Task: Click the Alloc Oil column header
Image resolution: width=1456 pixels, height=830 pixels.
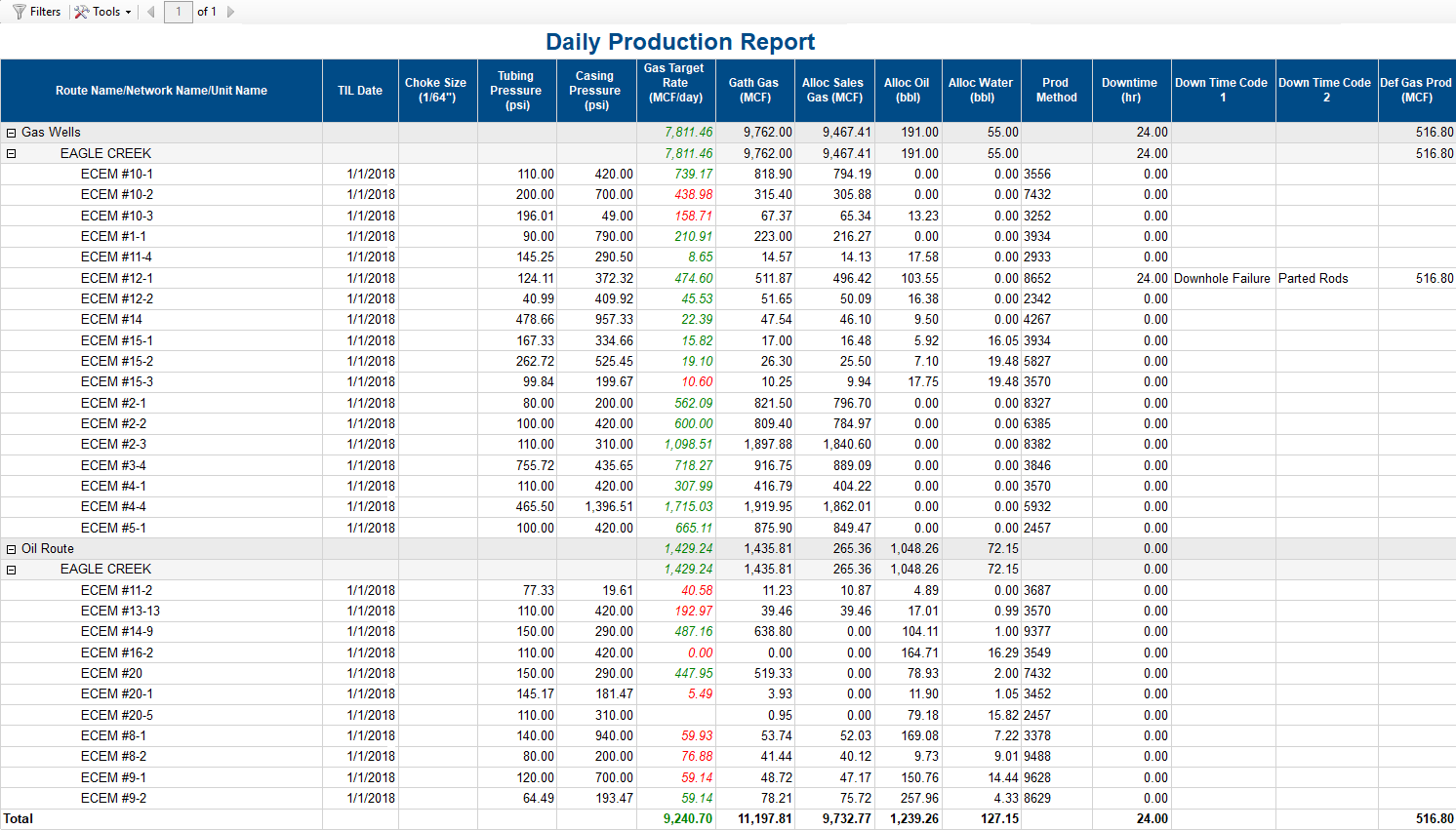Action: [908, 91]
